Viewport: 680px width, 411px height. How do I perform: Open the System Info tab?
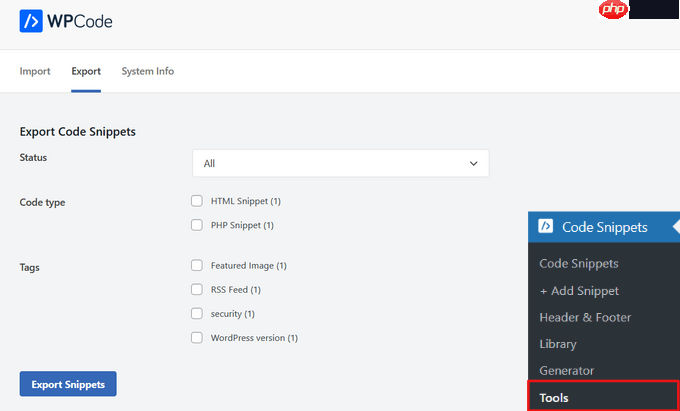pyautogui.click(x=147, y=72)
